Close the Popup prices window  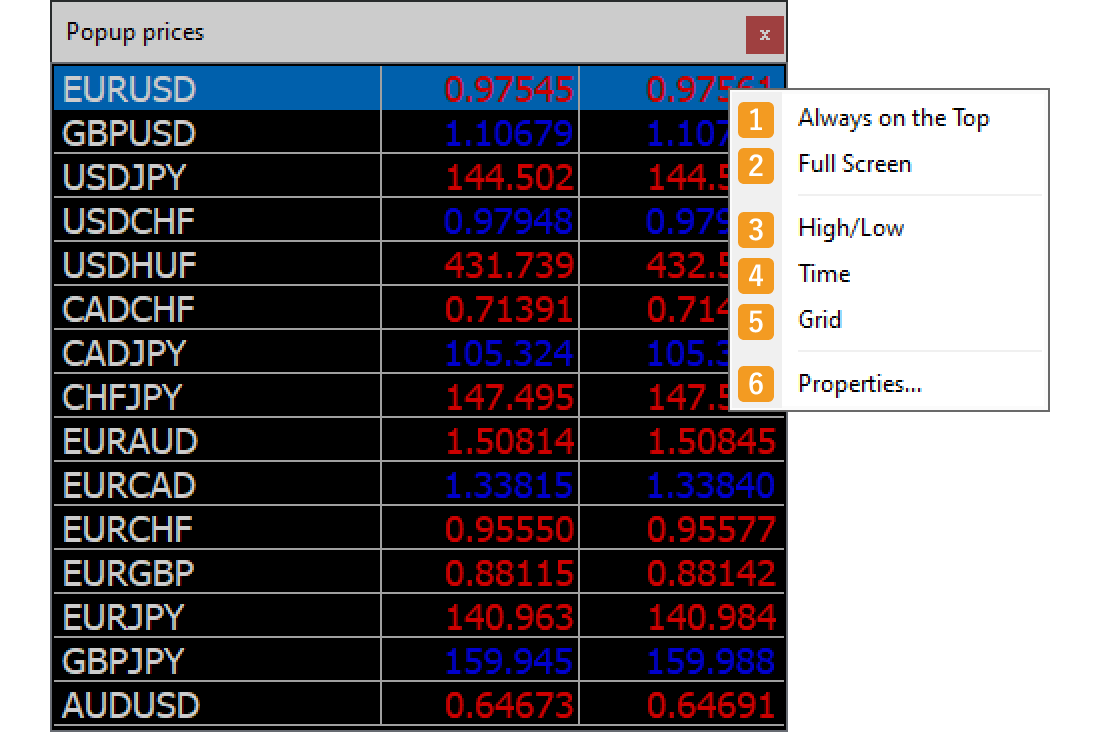[x=765, y=33]
